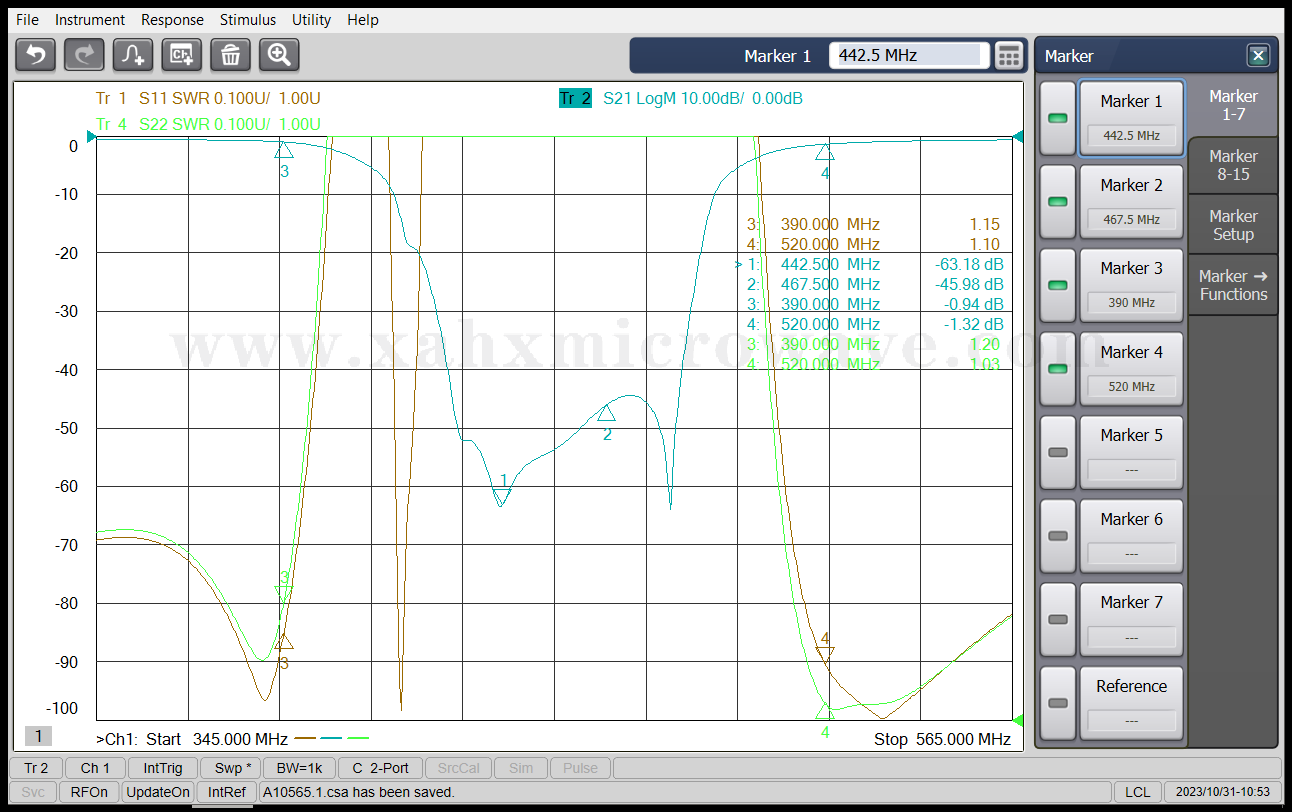The height and width of the screenshot is (812, 1292).
Task: Click the trash delete icon
Action: coord(230,54)
